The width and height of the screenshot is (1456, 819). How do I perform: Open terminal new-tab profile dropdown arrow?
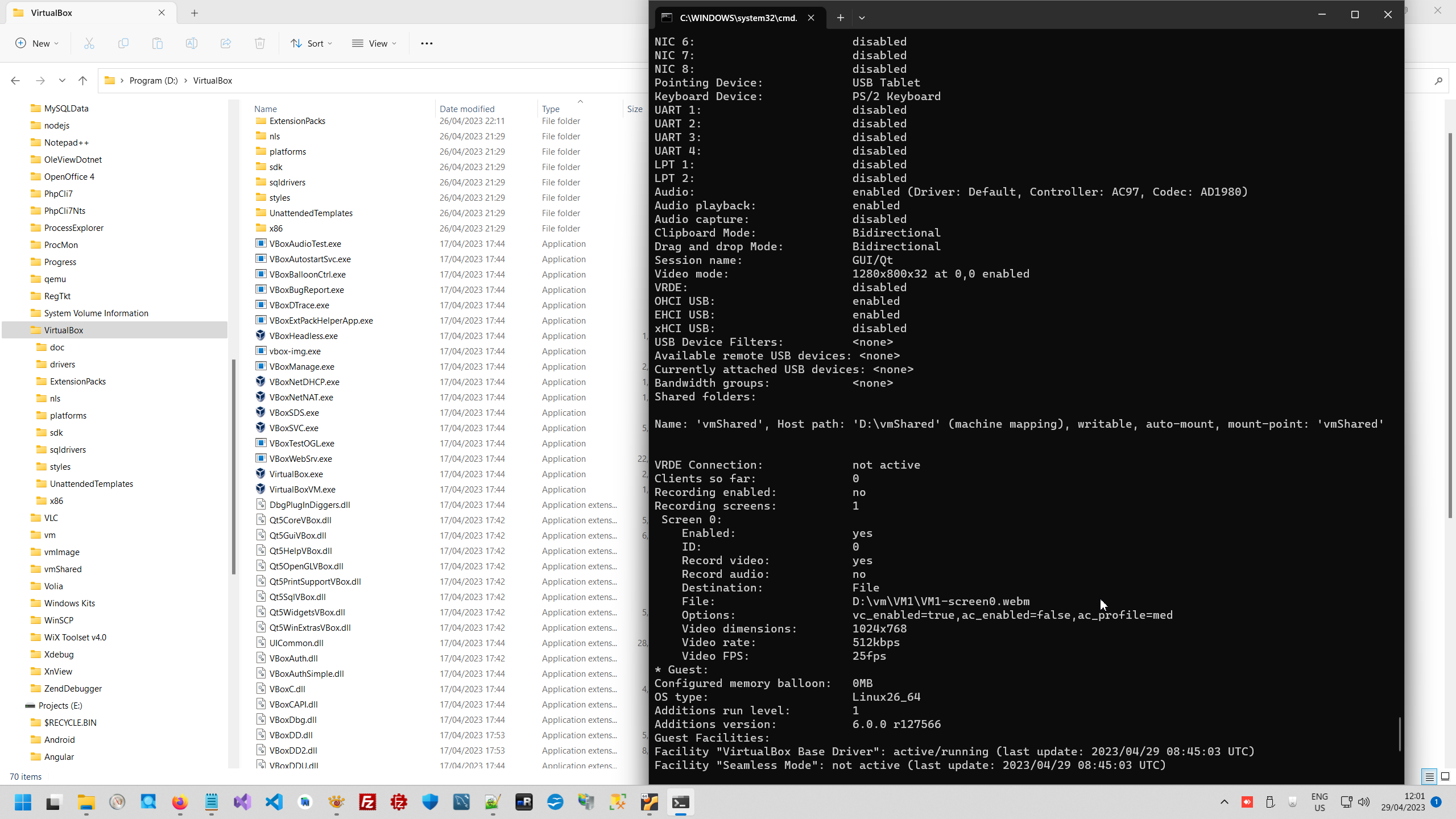coord(862,18)
